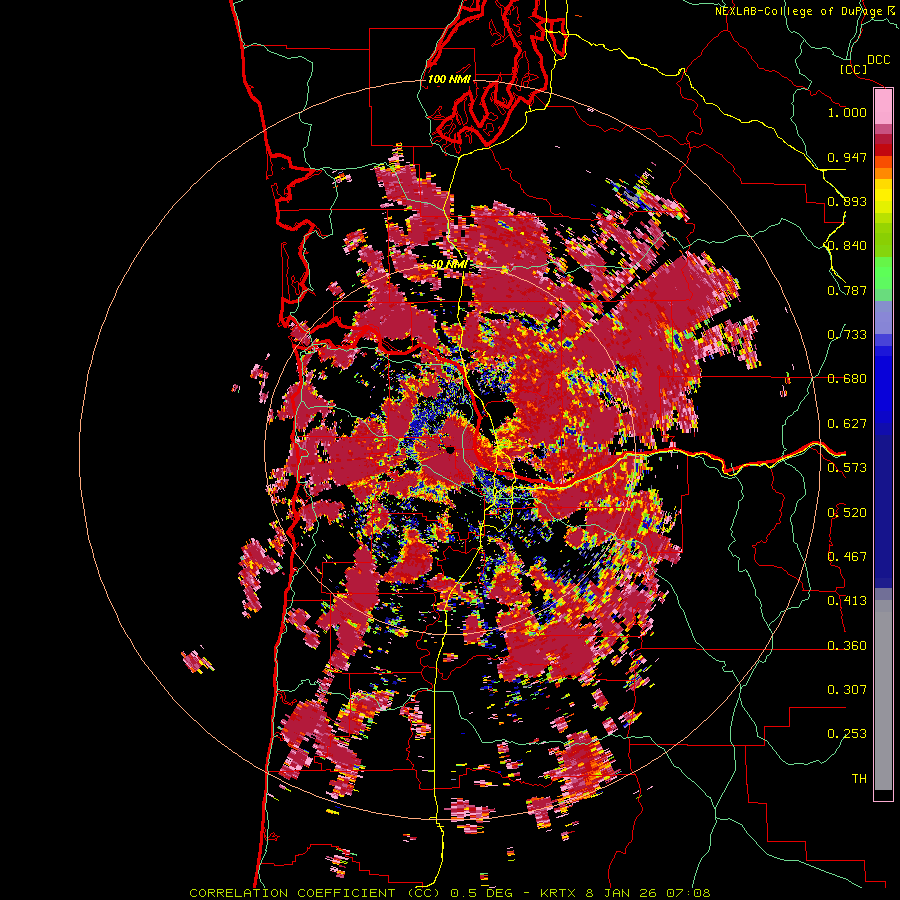Click the 0.253 legend value
Screen dimensions: 900x900
pos(847,734)
